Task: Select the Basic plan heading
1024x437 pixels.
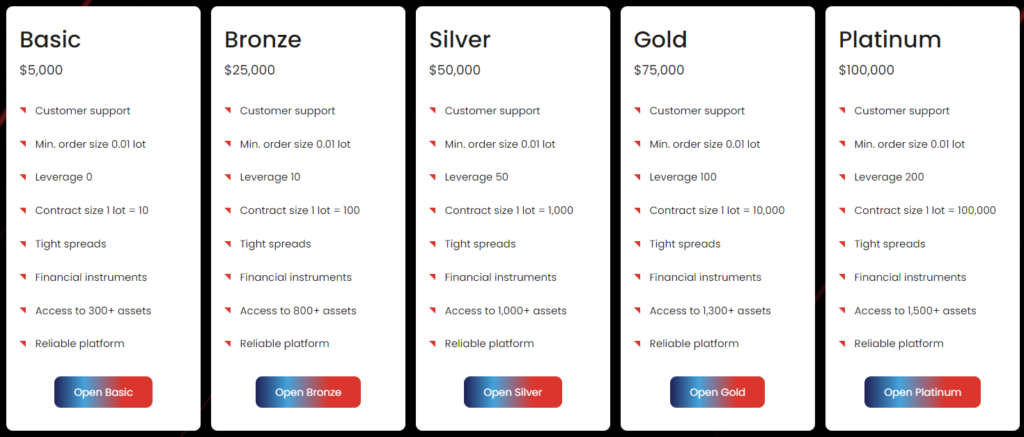Action: tap(50, 40)
